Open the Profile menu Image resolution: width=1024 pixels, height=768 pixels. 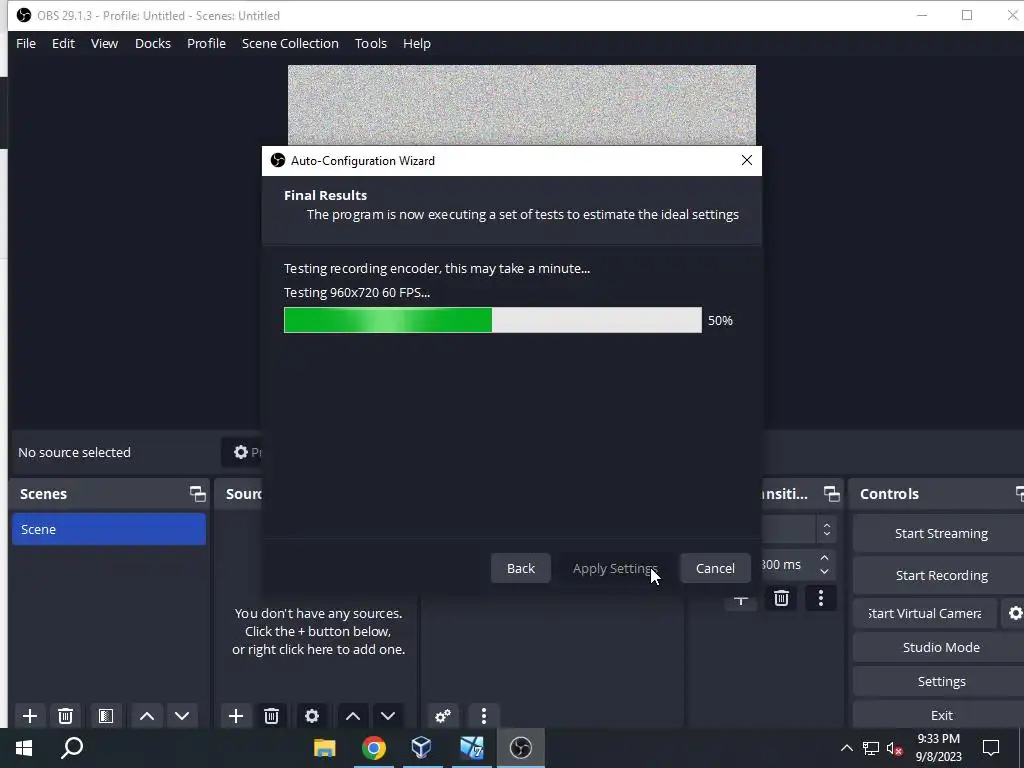(x=206, y=43)
